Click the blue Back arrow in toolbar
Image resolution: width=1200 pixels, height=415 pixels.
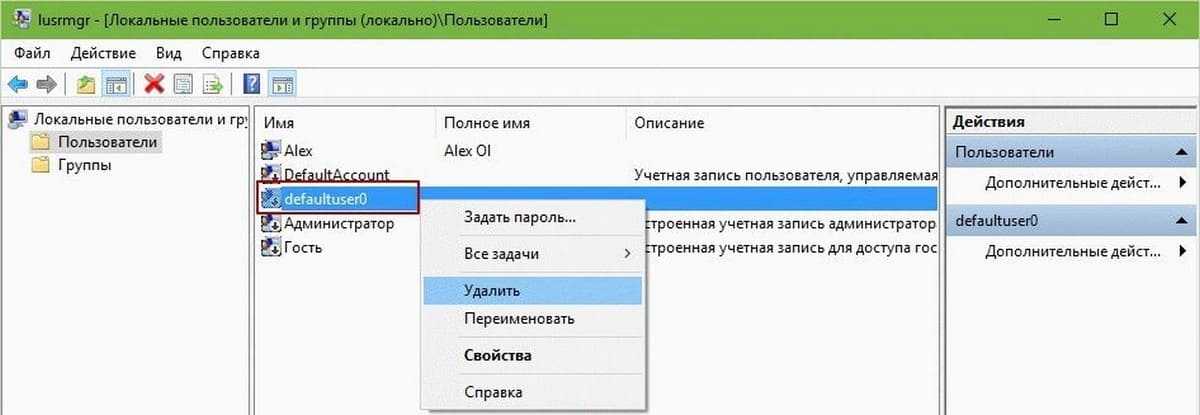17,84
